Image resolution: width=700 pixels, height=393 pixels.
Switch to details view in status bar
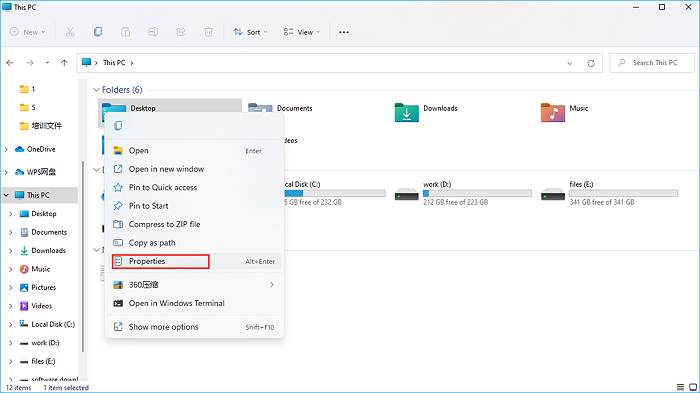[x=680, y=387]
